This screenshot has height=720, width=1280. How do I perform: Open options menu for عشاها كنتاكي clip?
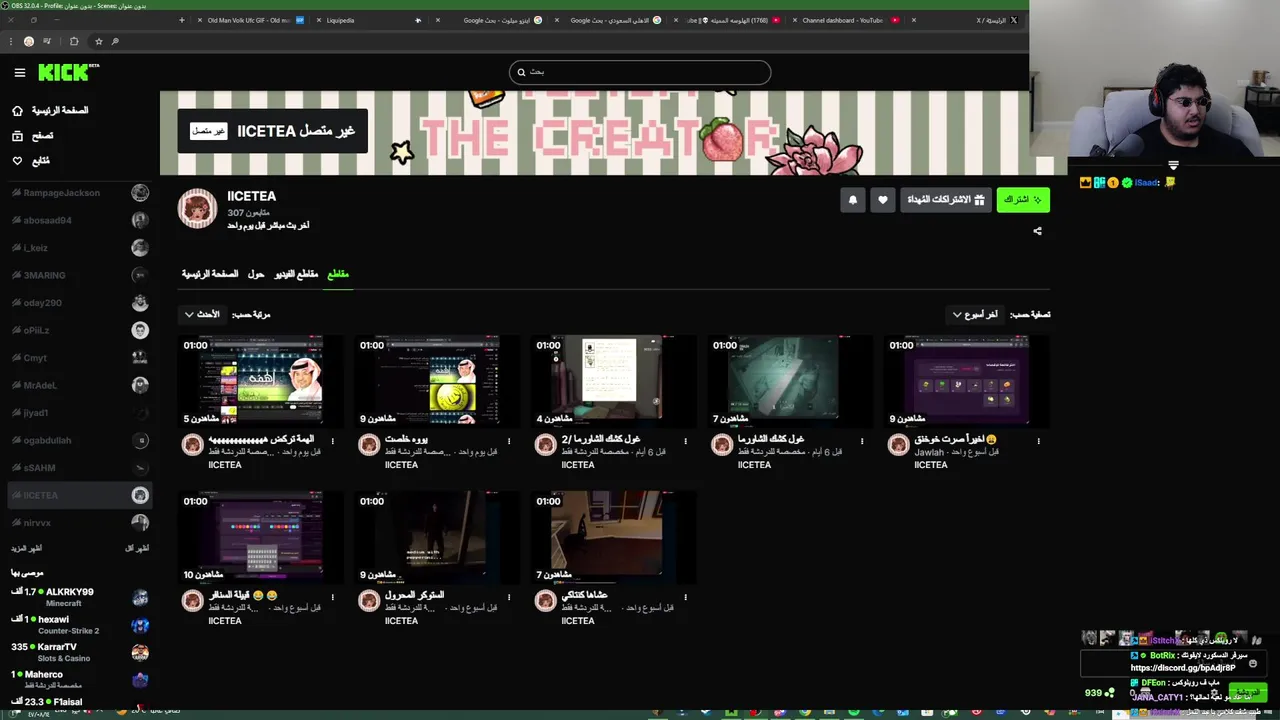[686, 597]
